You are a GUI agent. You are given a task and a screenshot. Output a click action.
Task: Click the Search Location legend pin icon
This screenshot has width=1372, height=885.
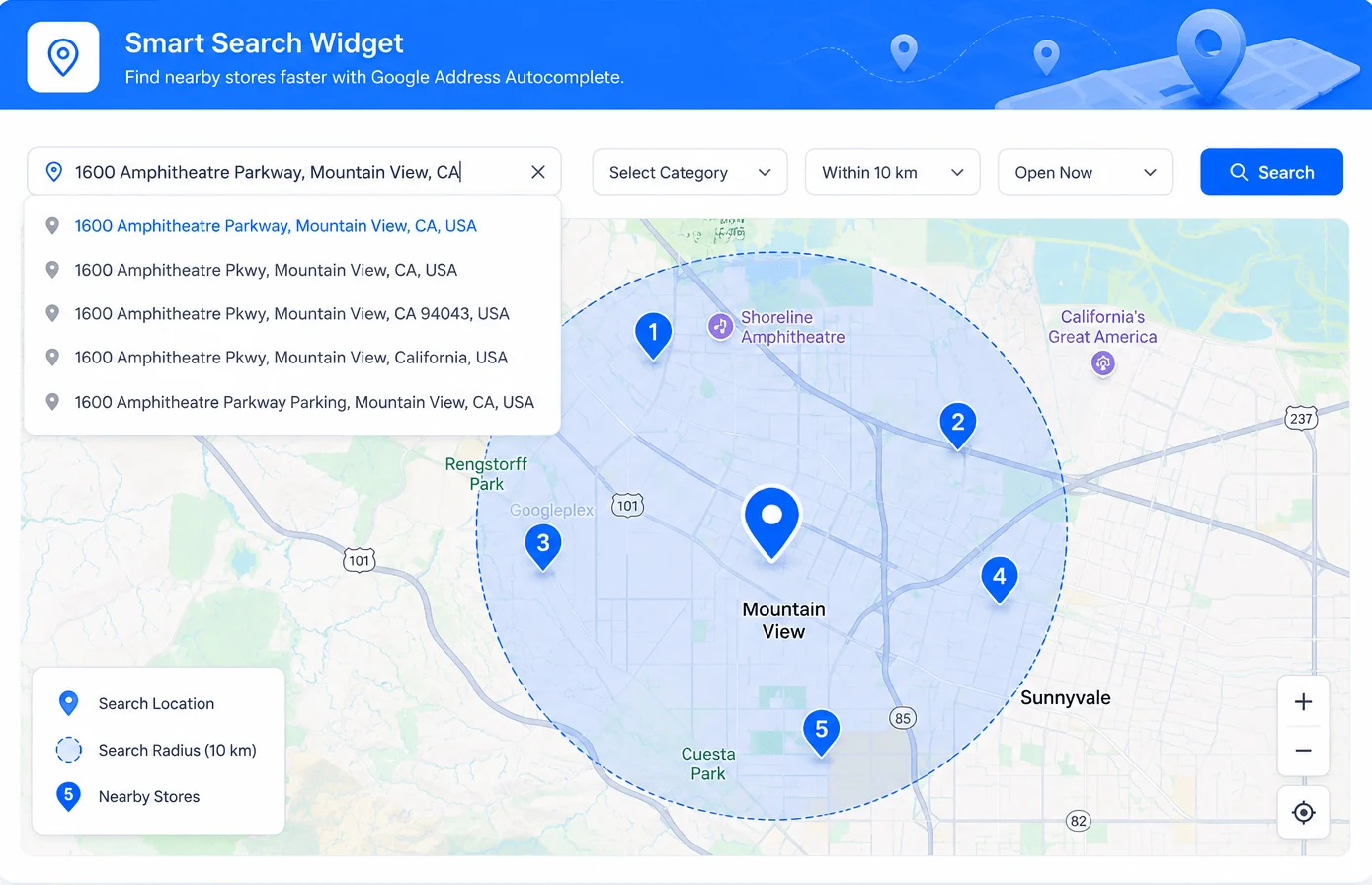68,703
